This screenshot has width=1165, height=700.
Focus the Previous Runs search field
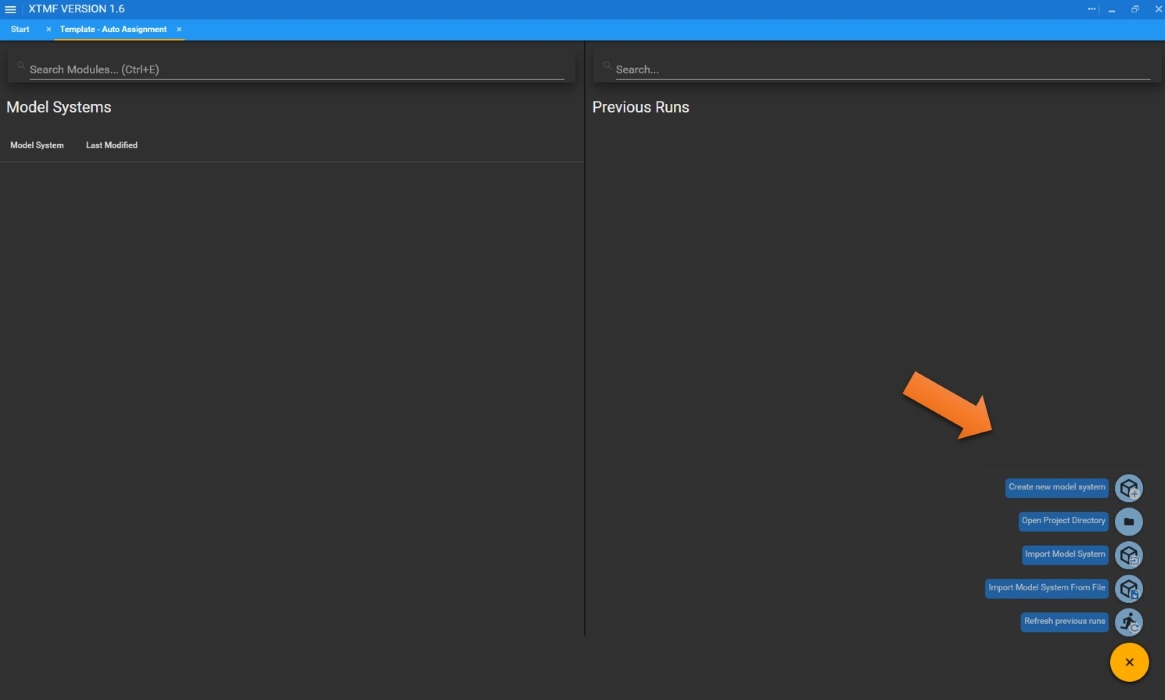pos(880,69)
